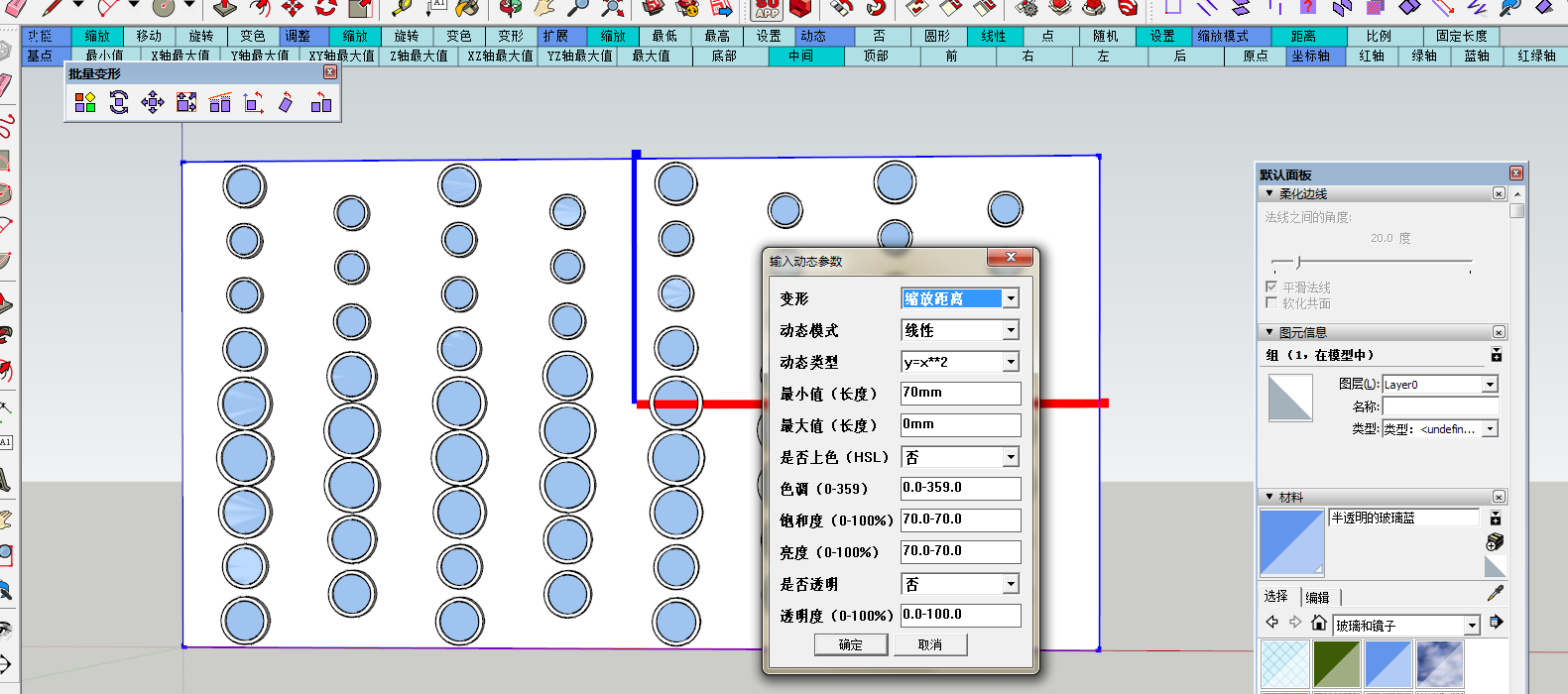Screen dimensions: 1568x694
Task: Click the create material icon with plus cube
Action: (1495, 541)
